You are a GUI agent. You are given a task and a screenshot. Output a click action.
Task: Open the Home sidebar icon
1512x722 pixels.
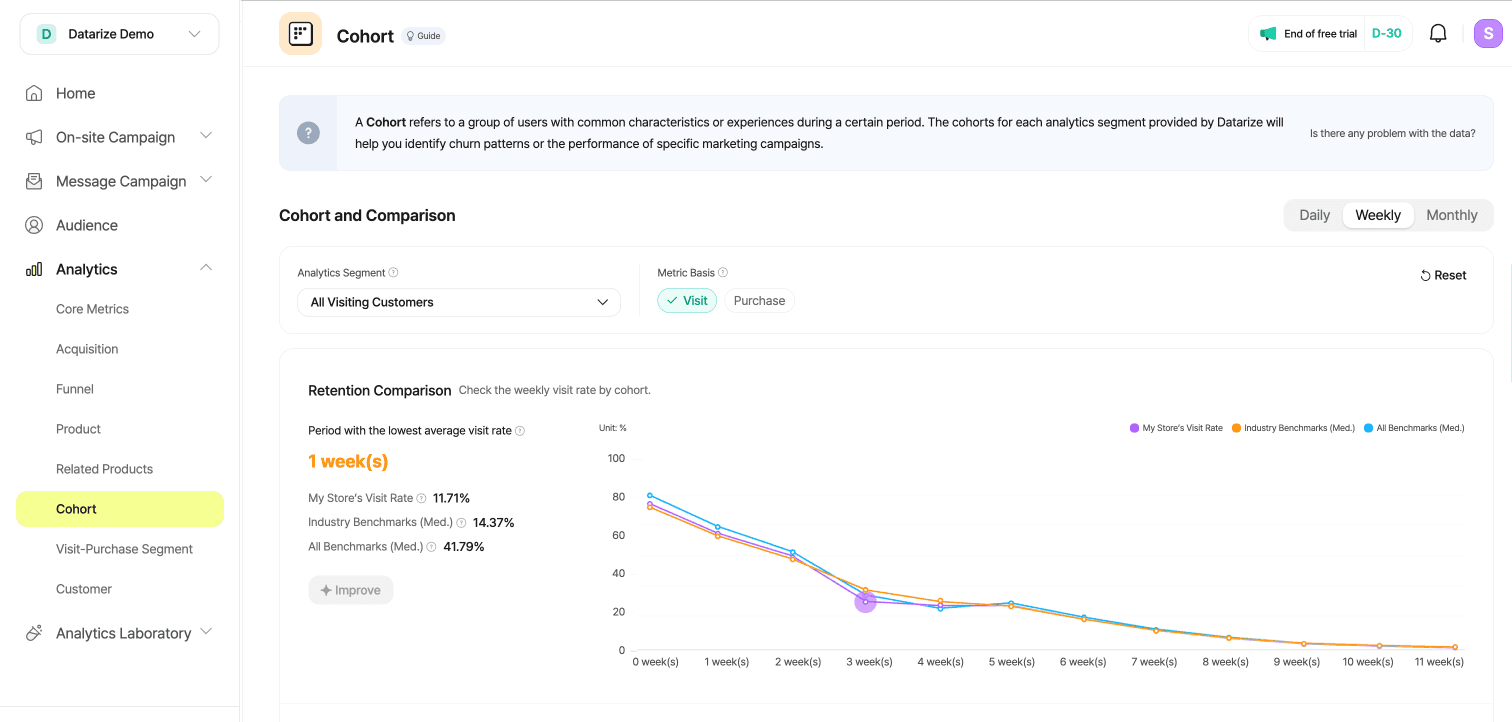pos(34,93)
